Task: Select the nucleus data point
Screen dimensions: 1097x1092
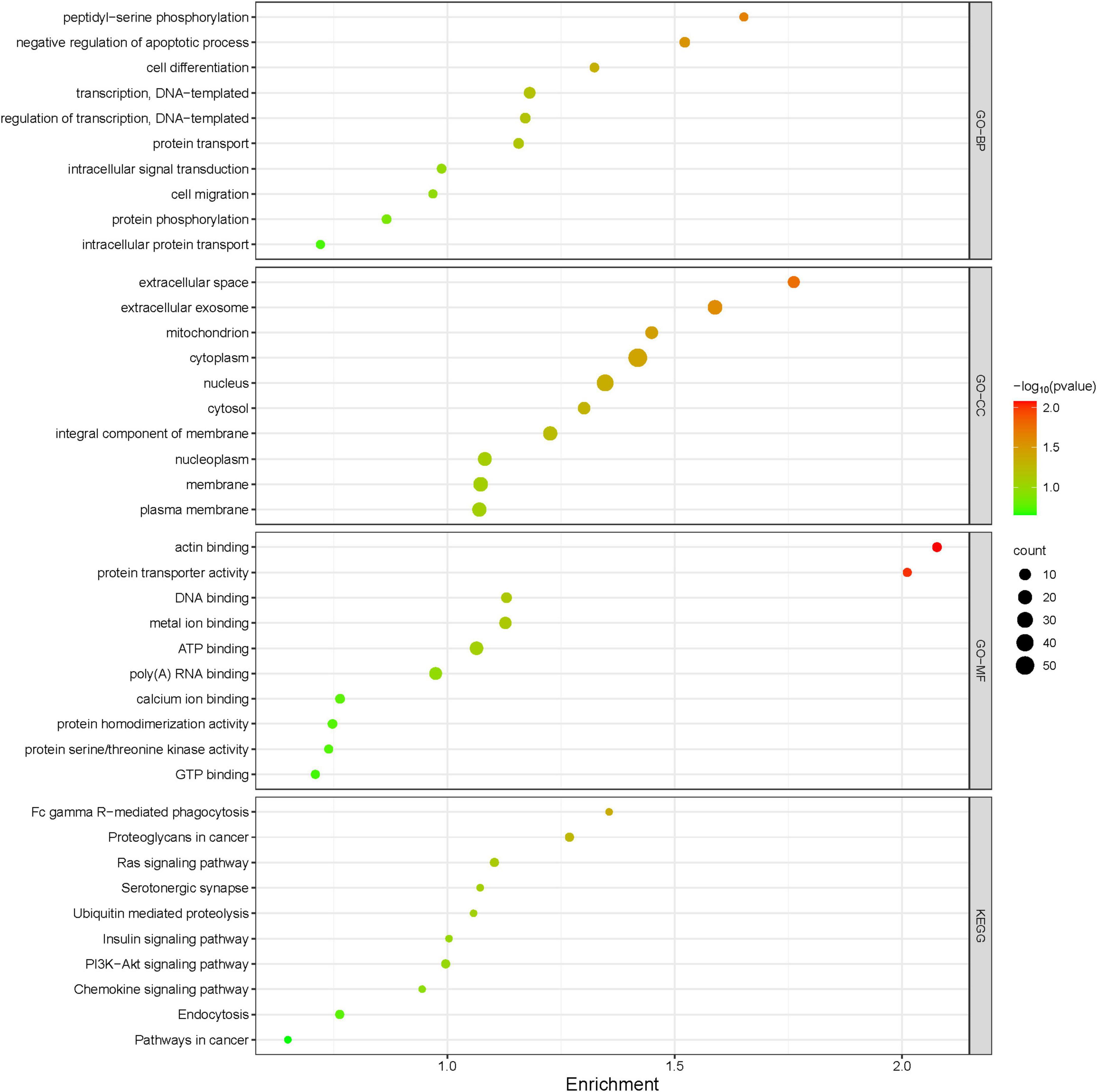Action: (x=605, y=383)
